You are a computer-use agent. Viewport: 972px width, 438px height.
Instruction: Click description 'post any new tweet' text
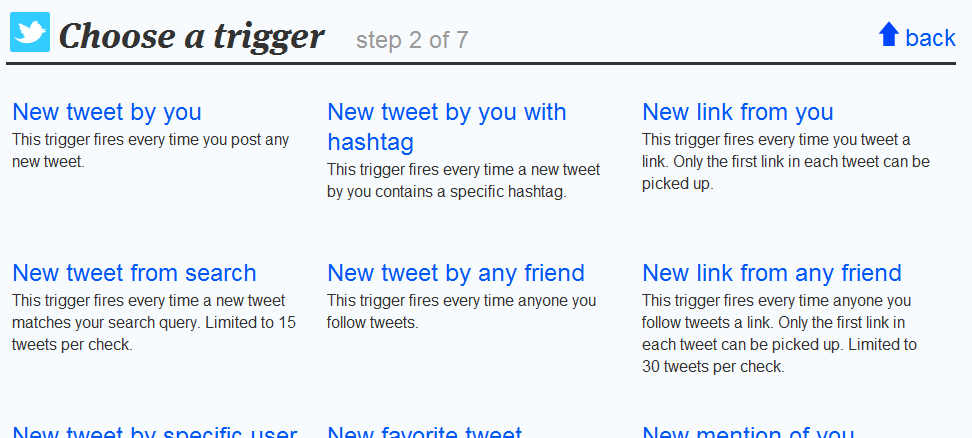[151, 151]
